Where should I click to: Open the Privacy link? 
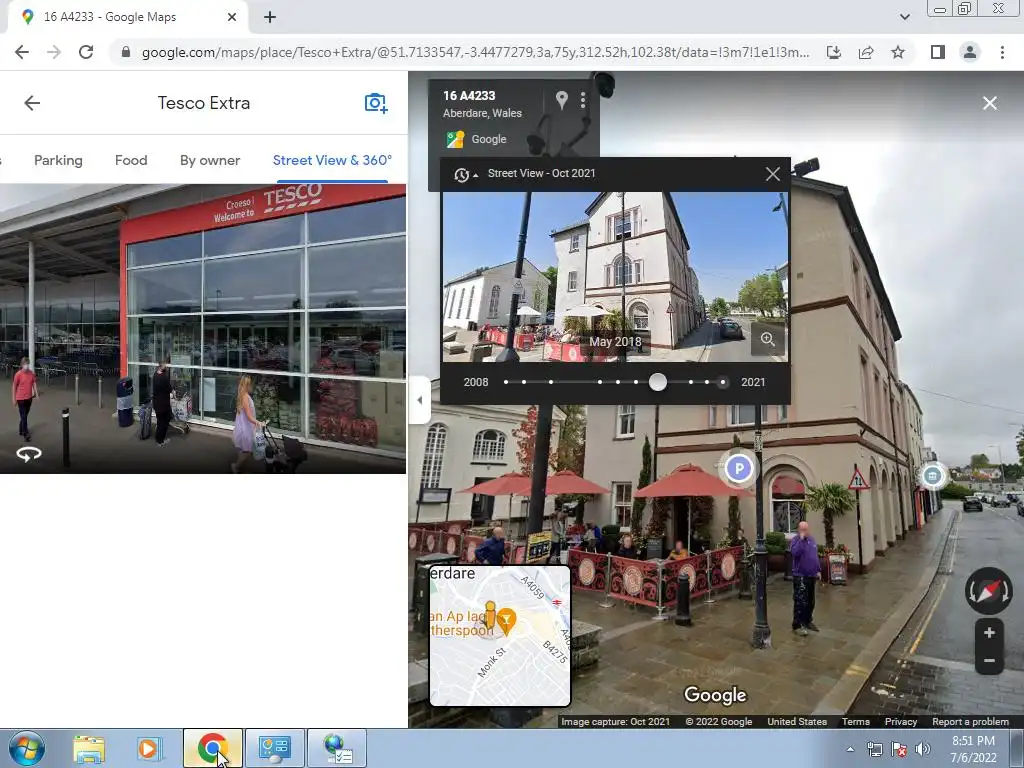click(901, 722)
